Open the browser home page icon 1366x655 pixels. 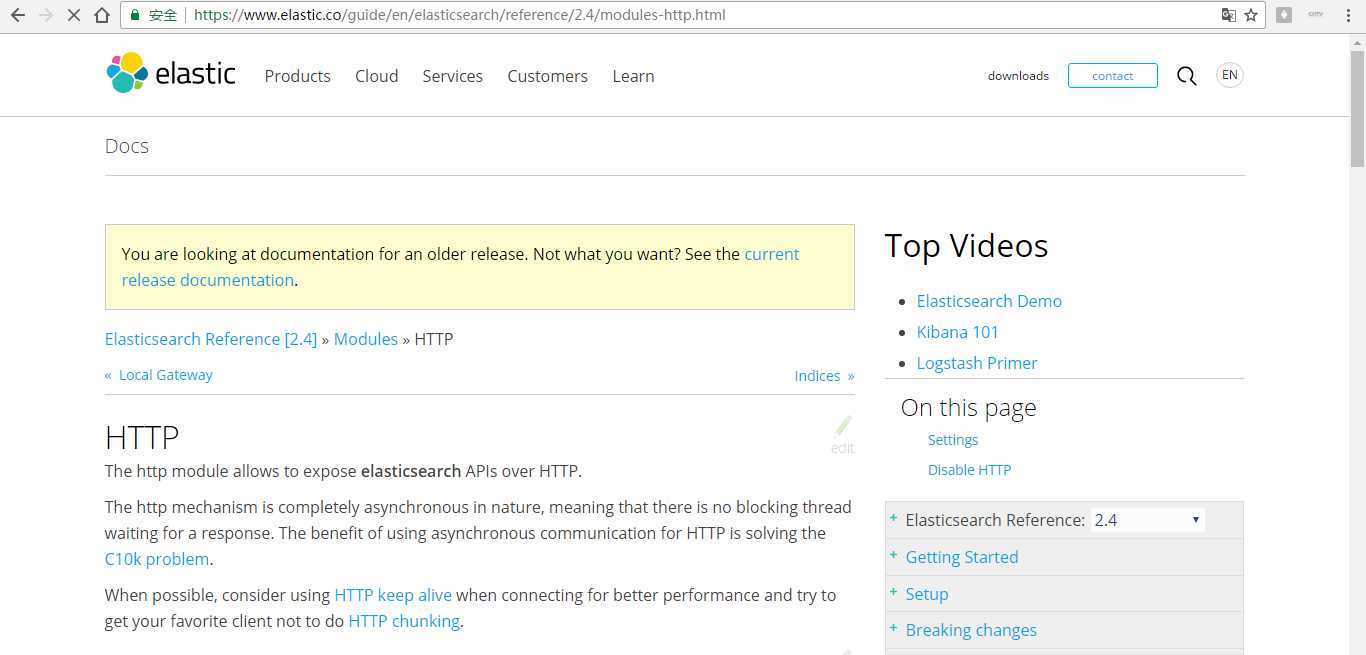click(101, 15)
